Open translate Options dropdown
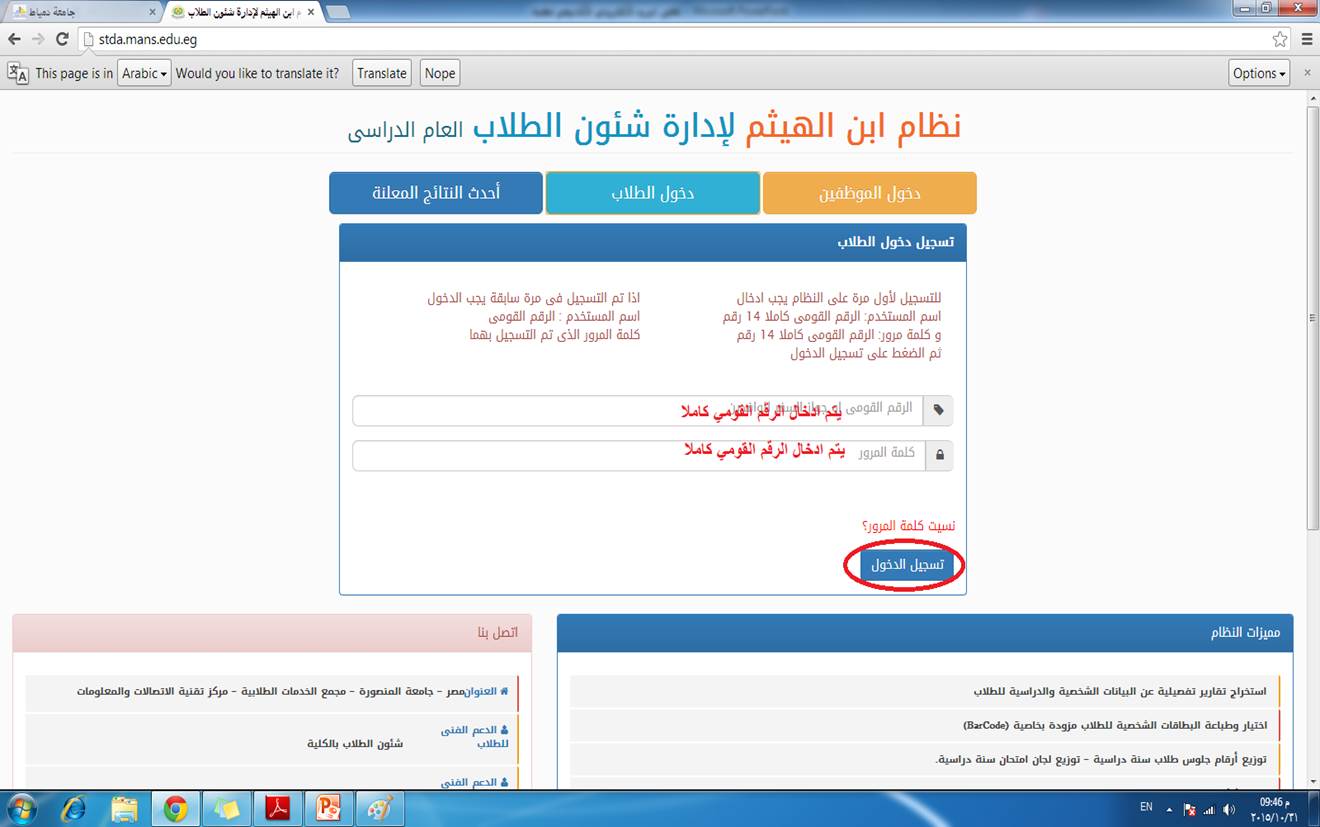 point(1259,73)
